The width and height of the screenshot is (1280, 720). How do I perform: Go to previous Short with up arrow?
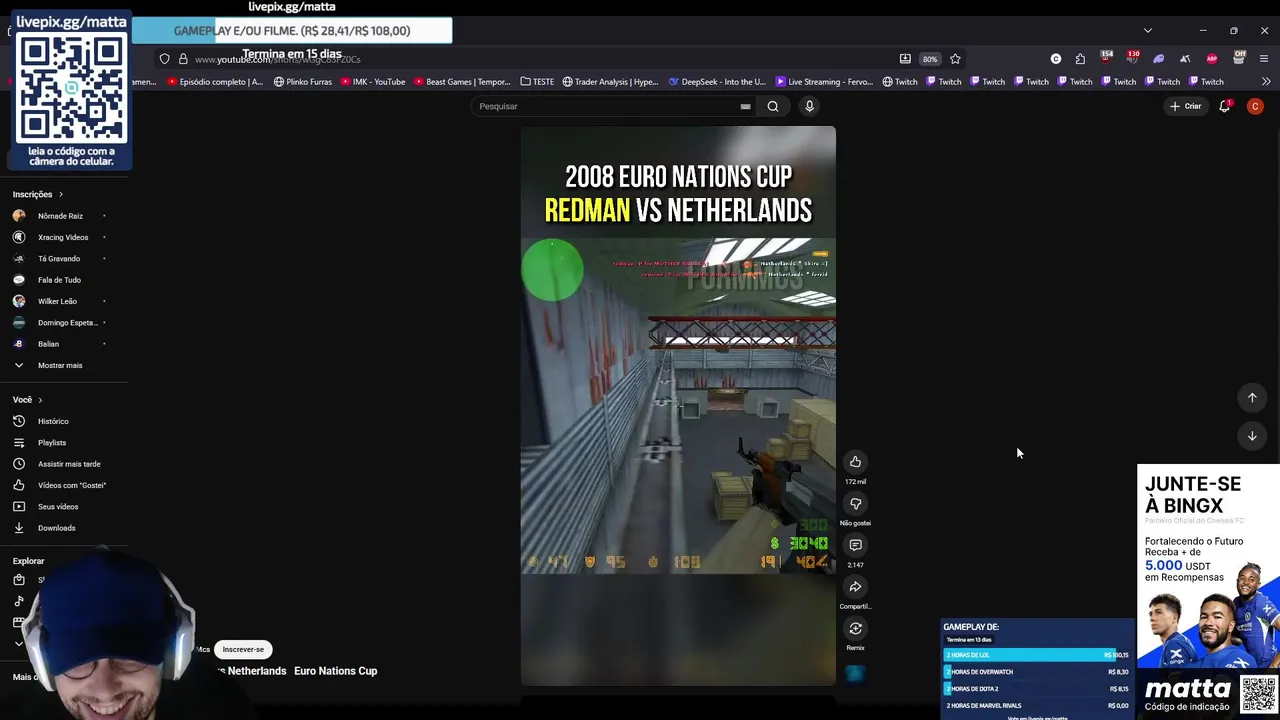(x=1252, y=398)
